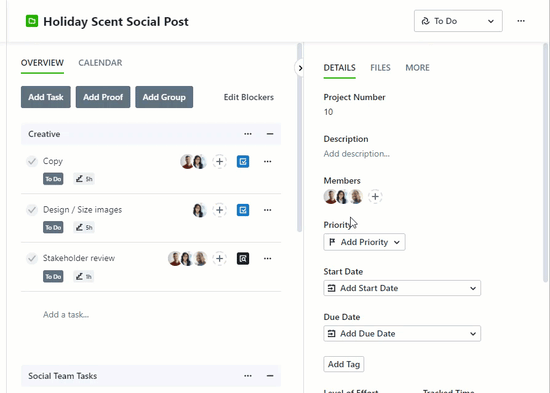Click the Add Task button

coord(46,97)
